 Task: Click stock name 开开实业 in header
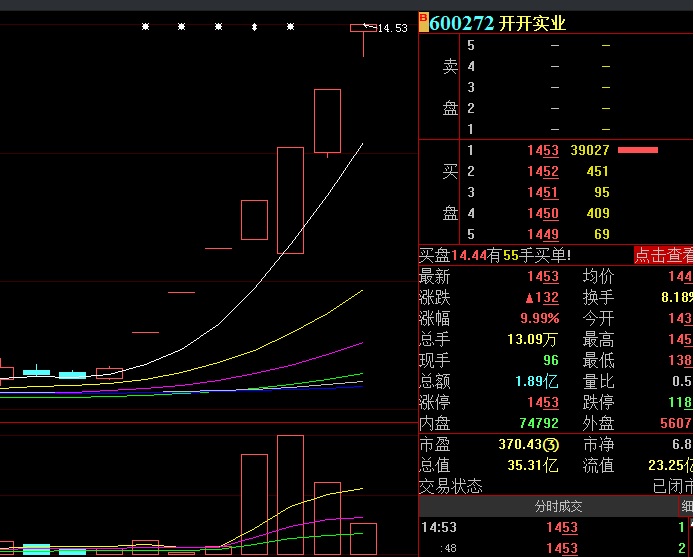[532, 23]
